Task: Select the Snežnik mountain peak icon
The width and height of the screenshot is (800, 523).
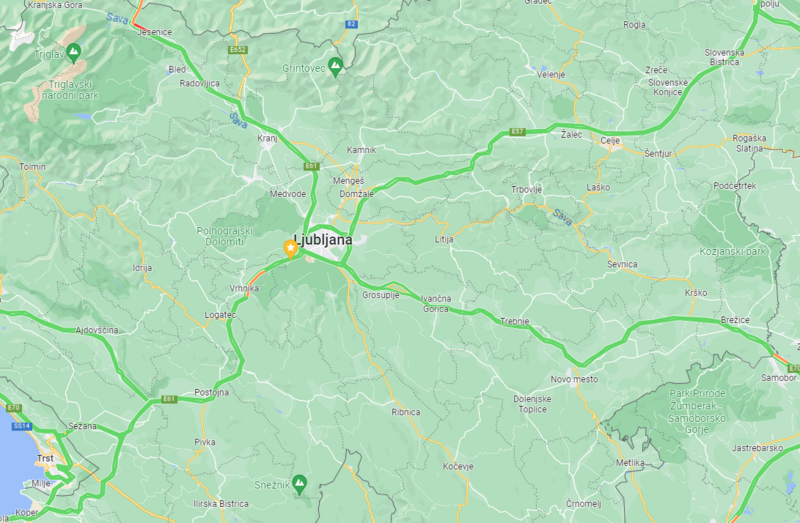Action: click(x=299, y=483)
